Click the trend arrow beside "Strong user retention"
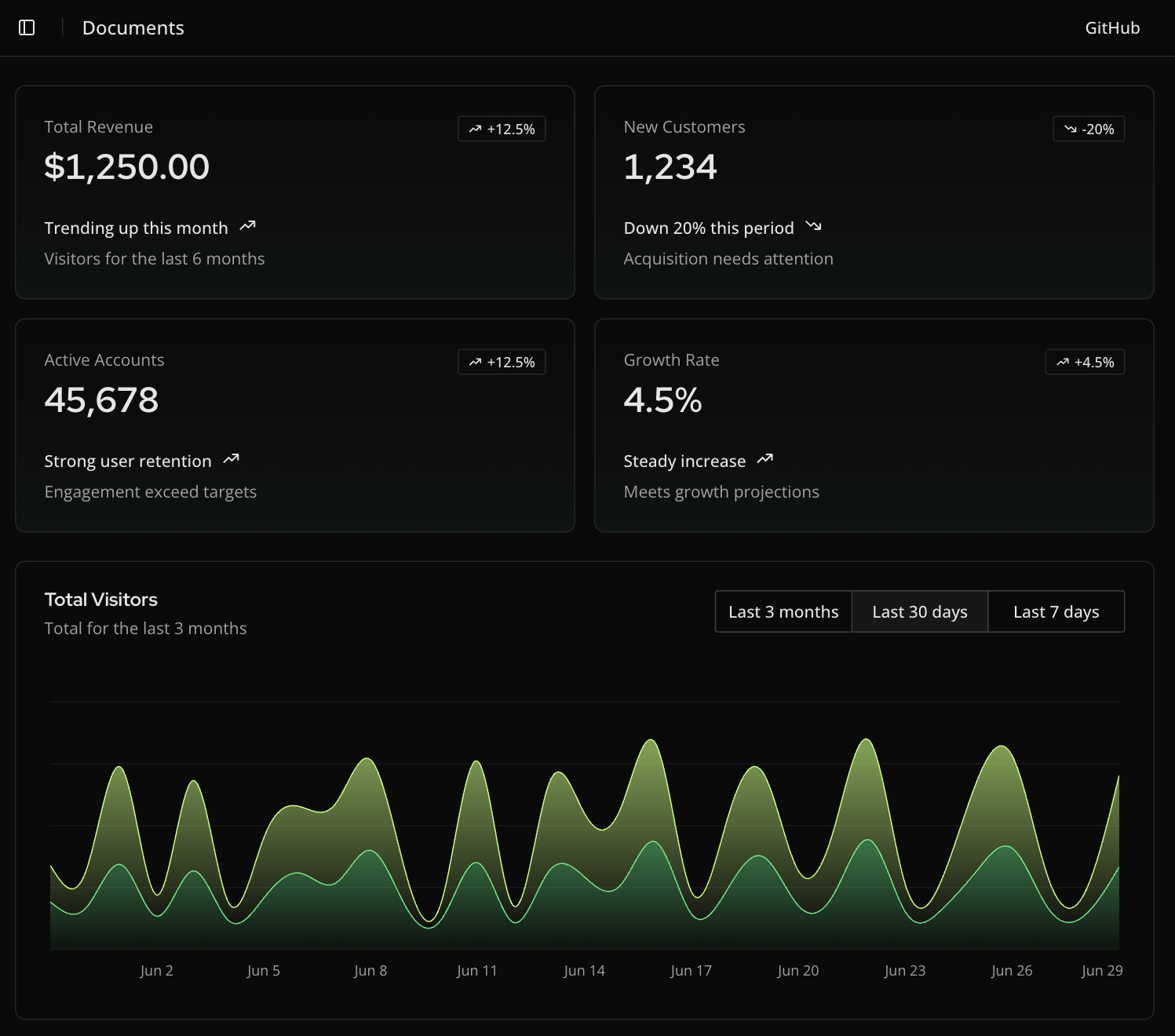Image resolution: width=1175 pixels, height=1036 pixels. 232,459
